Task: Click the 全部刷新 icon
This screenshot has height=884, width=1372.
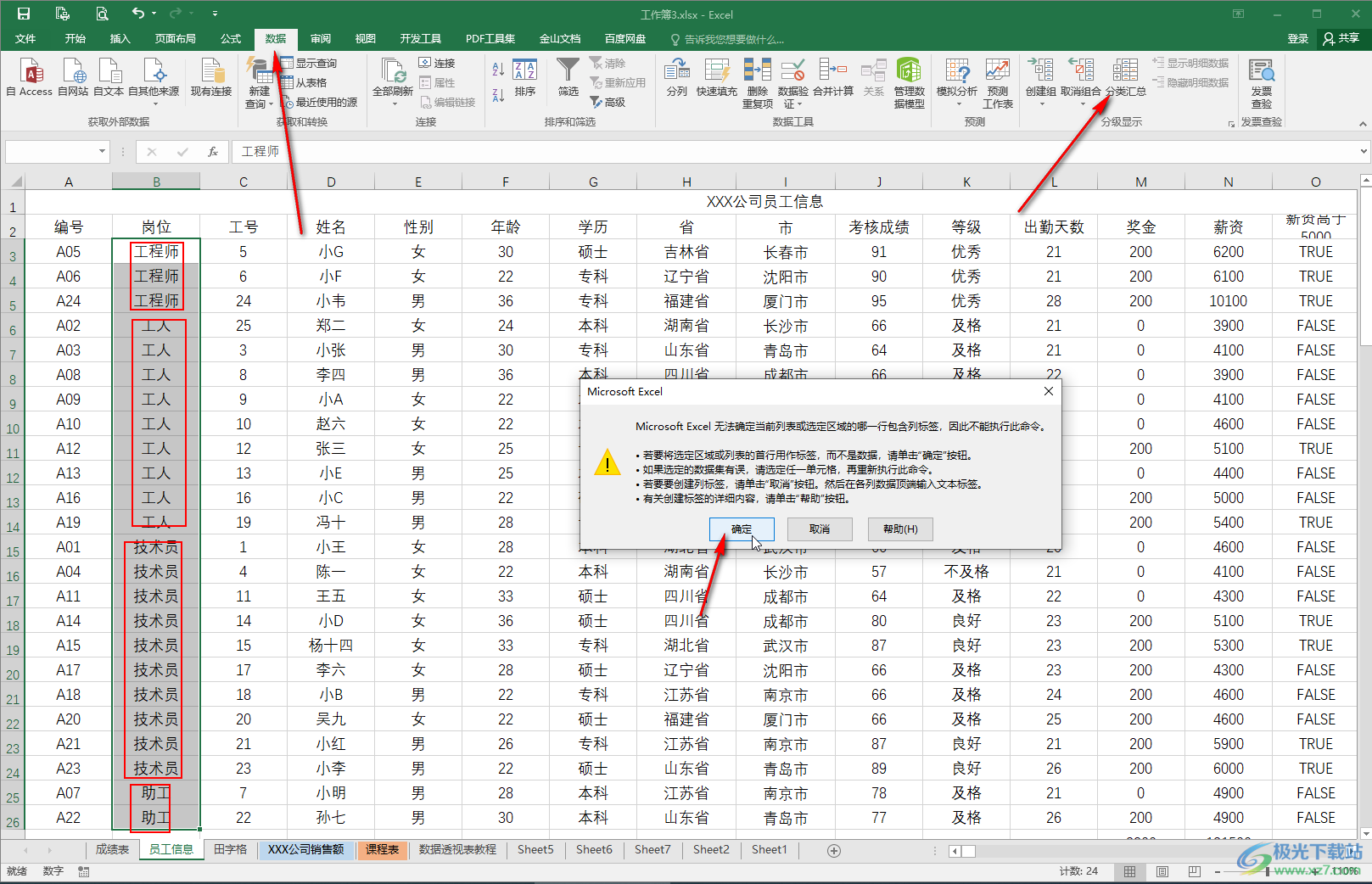Action: click(393, 71)
